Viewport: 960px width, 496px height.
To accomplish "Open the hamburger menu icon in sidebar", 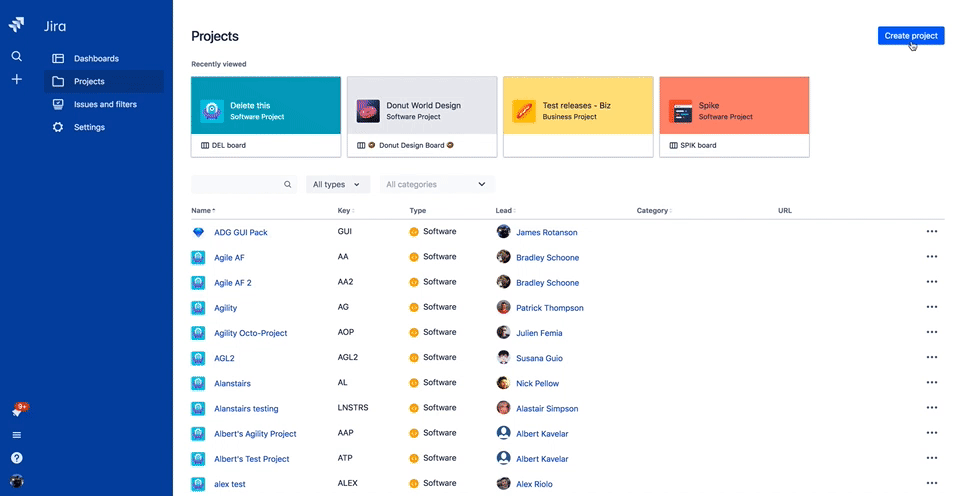I will click(17, 435).
